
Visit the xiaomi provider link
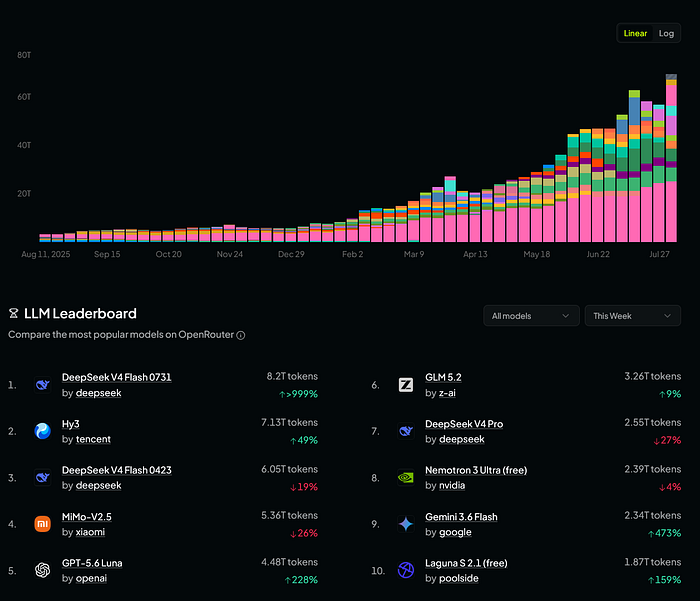(90, 532)
